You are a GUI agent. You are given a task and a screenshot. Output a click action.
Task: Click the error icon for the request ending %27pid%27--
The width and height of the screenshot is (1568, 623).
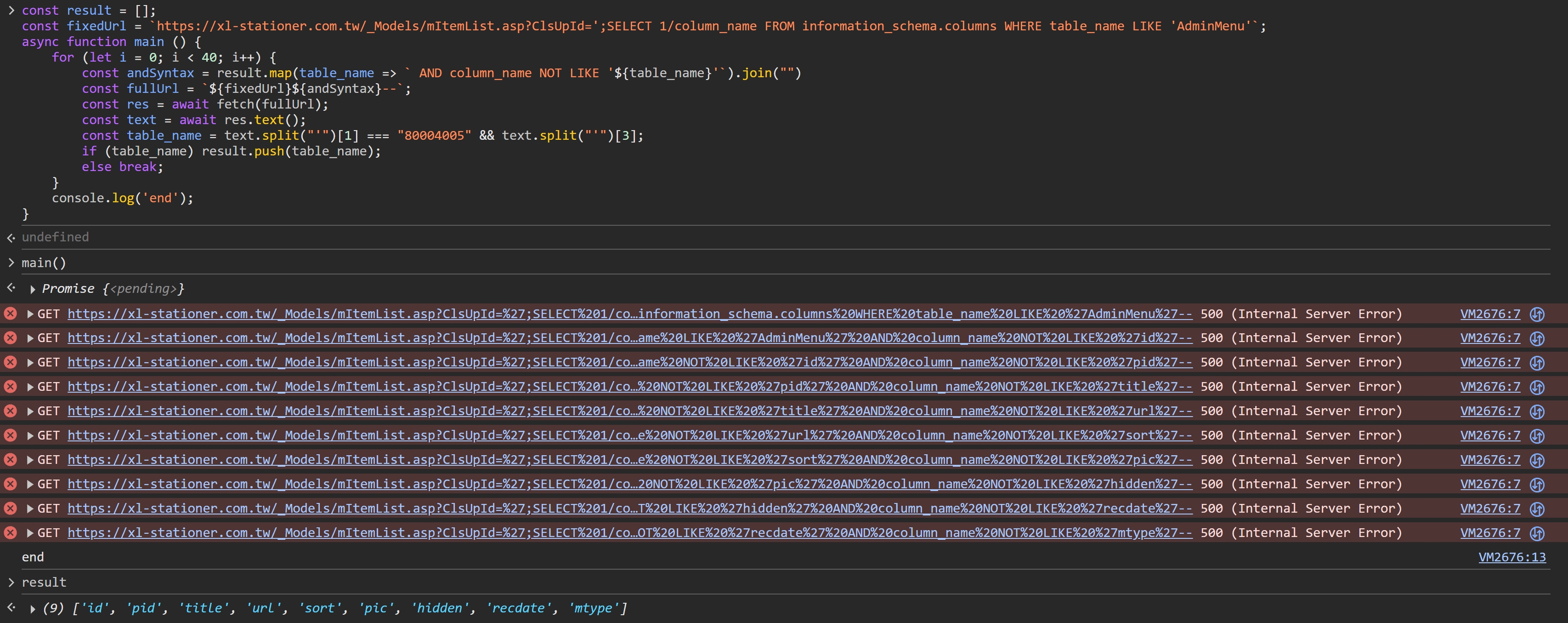11,362
